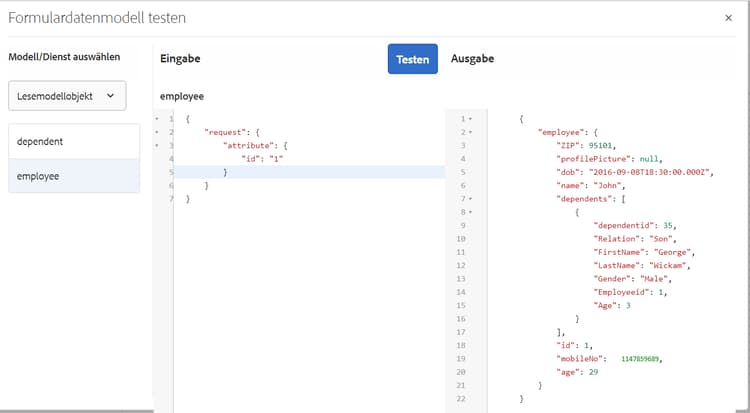The height and width of the screenshot is (413, 750).
Task: Fold the "employee" object in output
Action: pos(470,132)
